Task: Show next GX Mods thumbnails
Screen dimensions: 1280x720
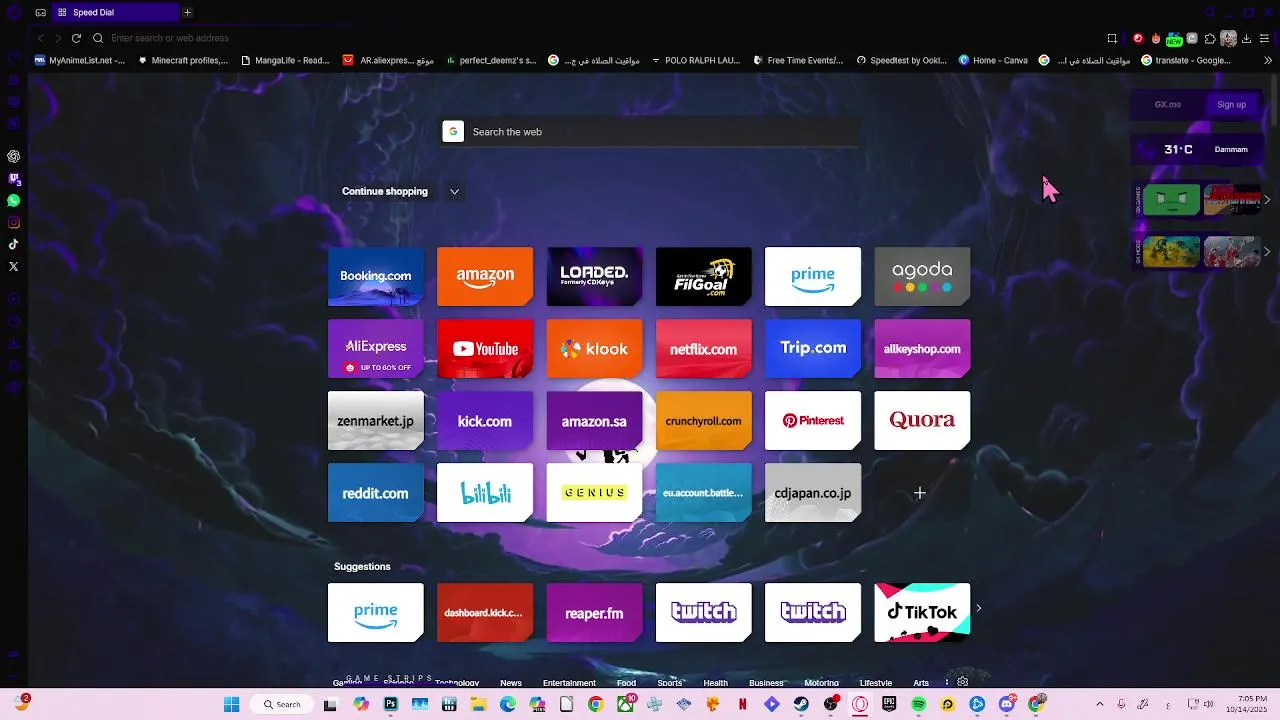Action: [1267, 251]
